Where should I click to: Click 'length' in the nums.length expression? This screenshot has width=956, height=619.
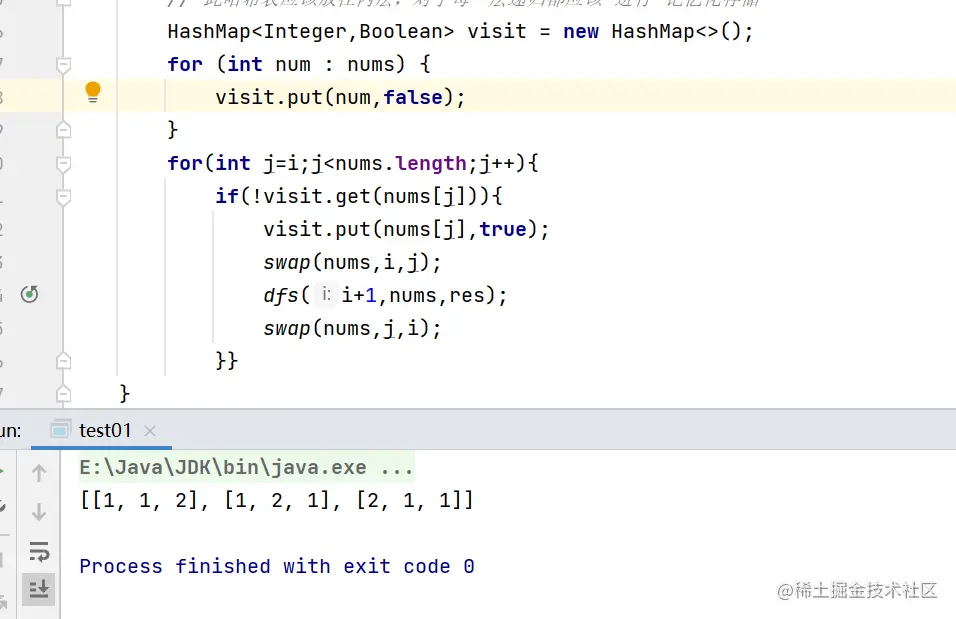click(431, 163)
